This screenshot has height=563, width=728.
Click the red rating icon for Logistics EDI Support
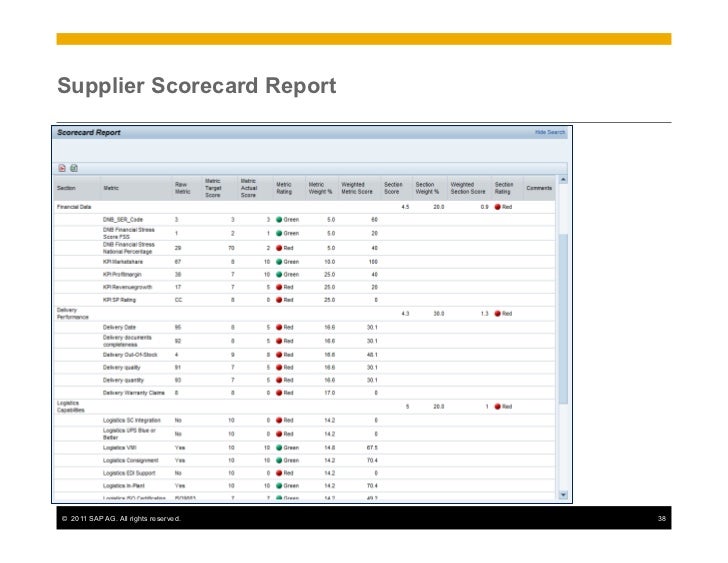click(x=279, y=473)
